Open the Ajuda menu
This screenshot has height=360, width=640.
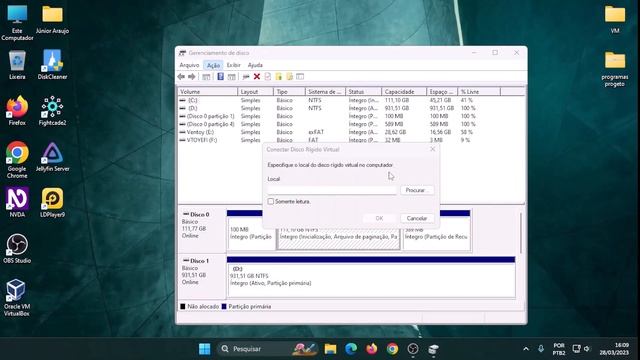click(255, 65)
